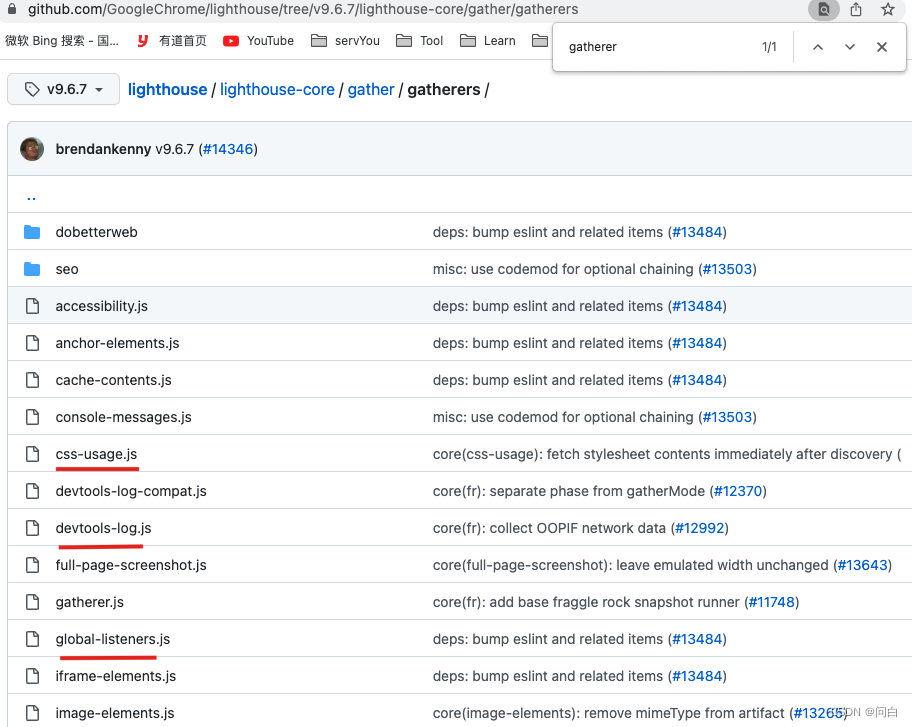
Task: Open #12370 link in devtools-log-compat row
Action: 738,491
